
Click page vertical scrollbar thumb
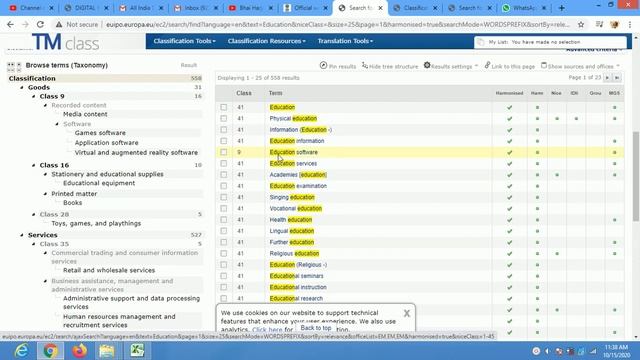[636, 176]
